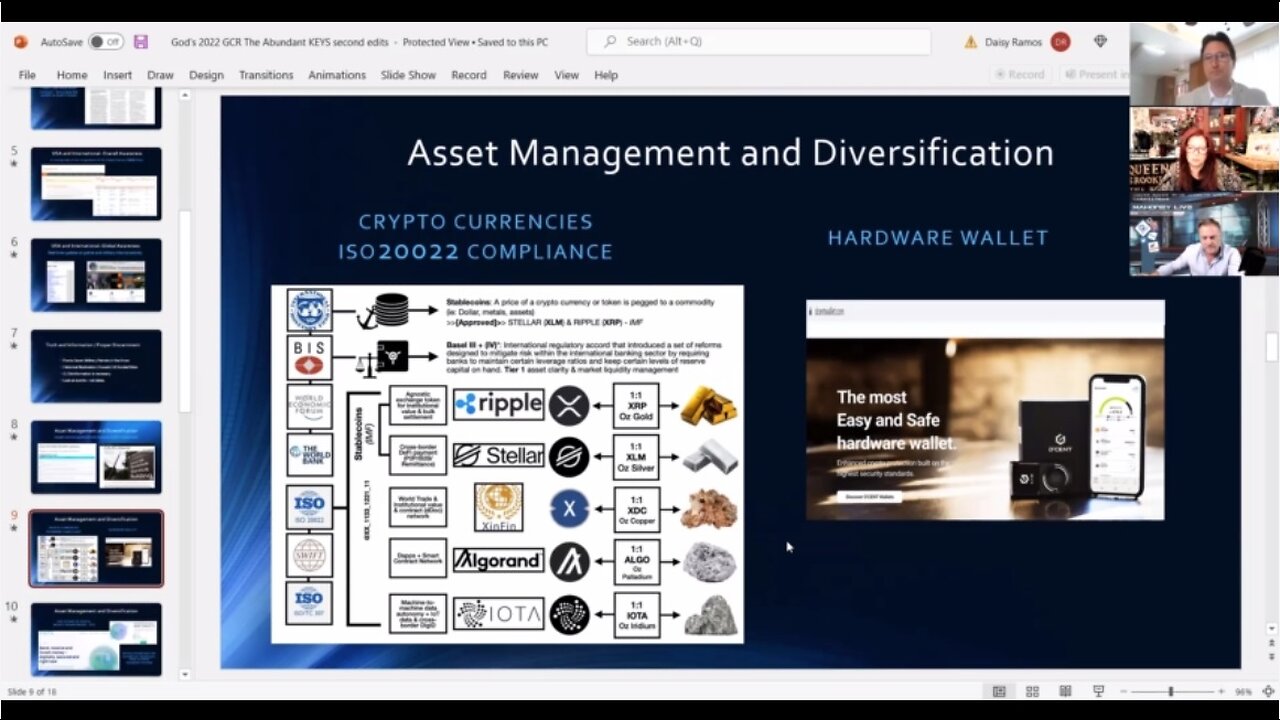Click the XLM round coin icon
Screen dimensions: 1280x720
(569, 457)
